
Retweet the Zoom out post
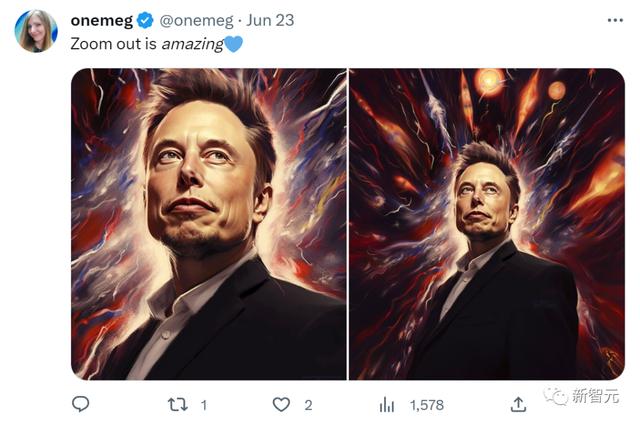(x=177, y=405)
